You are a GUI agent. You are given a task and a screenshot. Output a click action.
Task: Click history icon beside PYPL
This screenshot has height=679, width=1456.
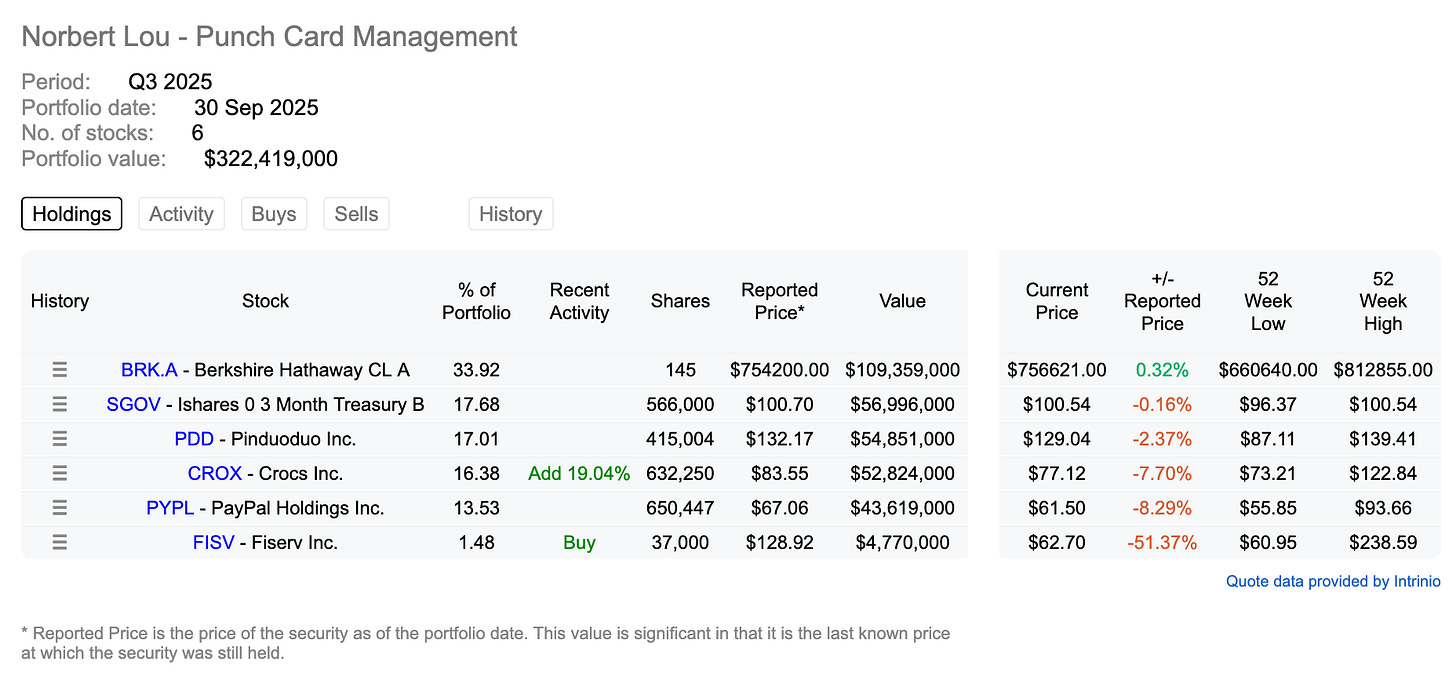[60, 508]
